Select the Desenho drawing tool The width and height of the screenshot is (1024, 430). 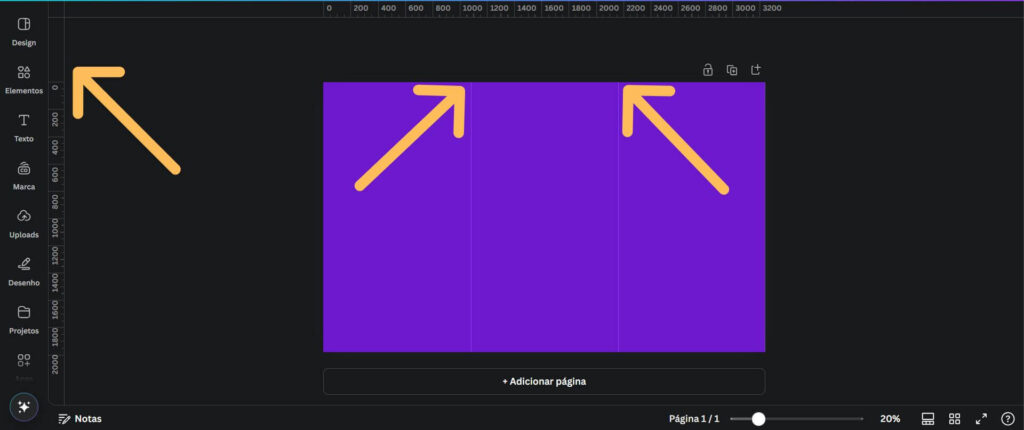[24, 271]
